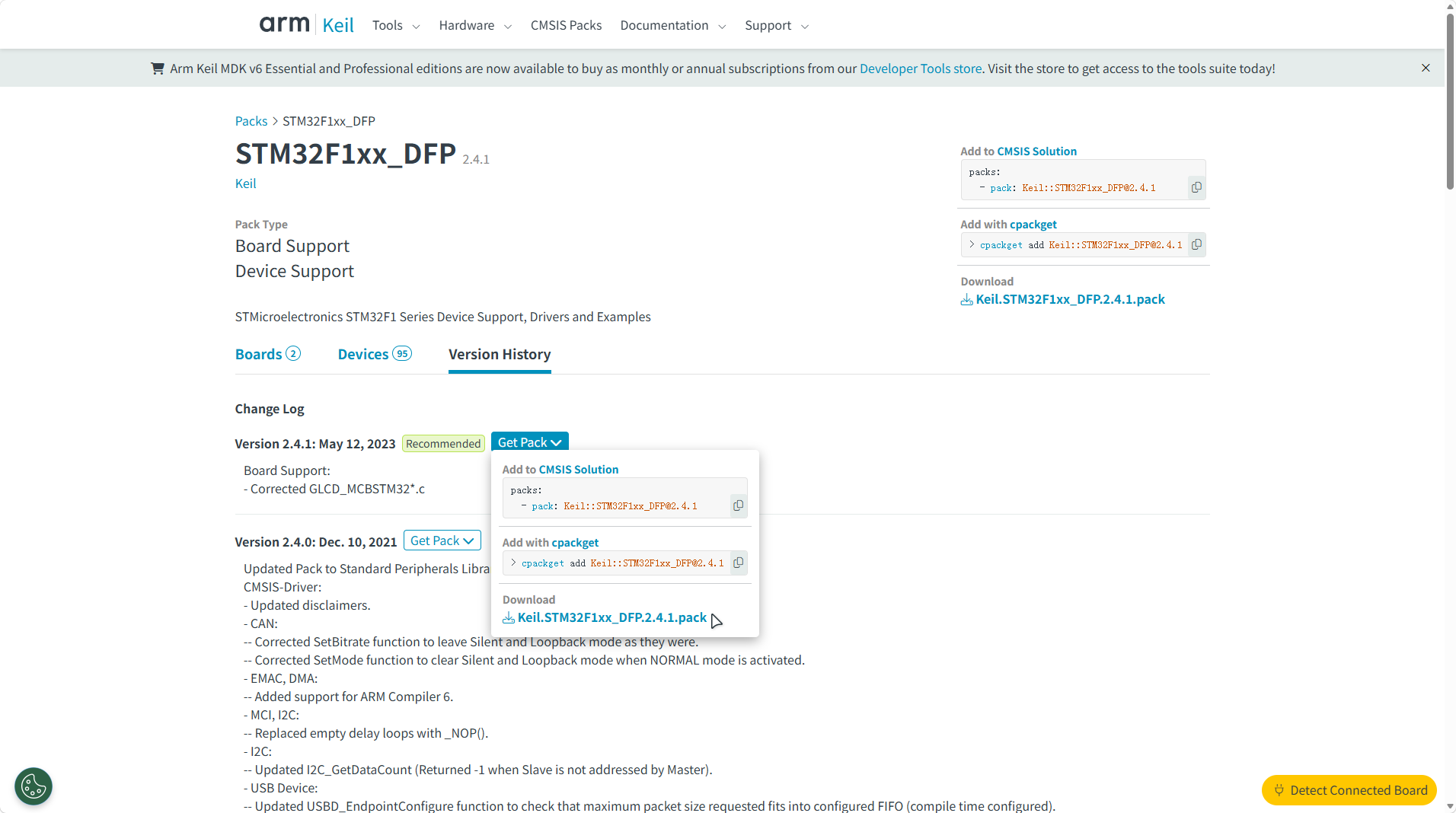The width and height of the screenshot is (1456, 813).
Task: Expand the Hardware menu
Action: pyautogui.click(x=475, y=25)
